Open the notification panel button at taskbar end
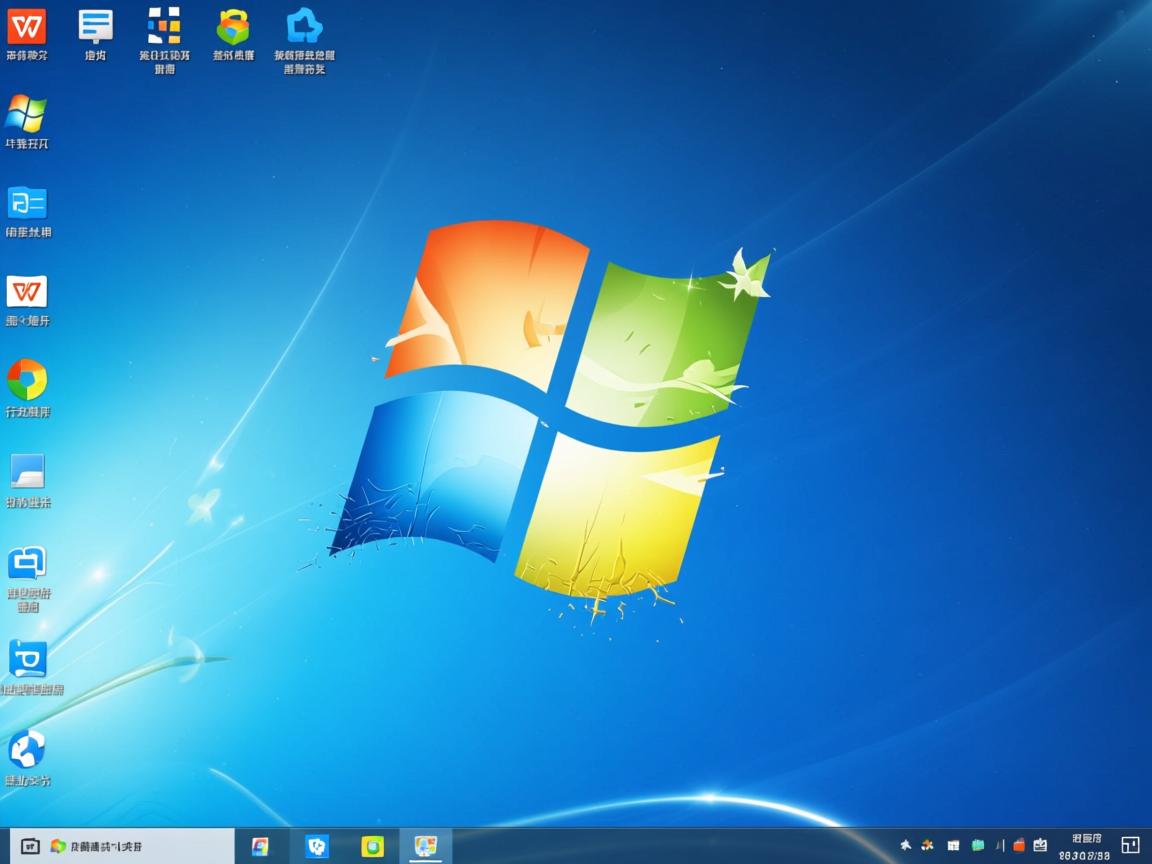This screenshot has height=864, width=1152. (x=1130, y=846)
